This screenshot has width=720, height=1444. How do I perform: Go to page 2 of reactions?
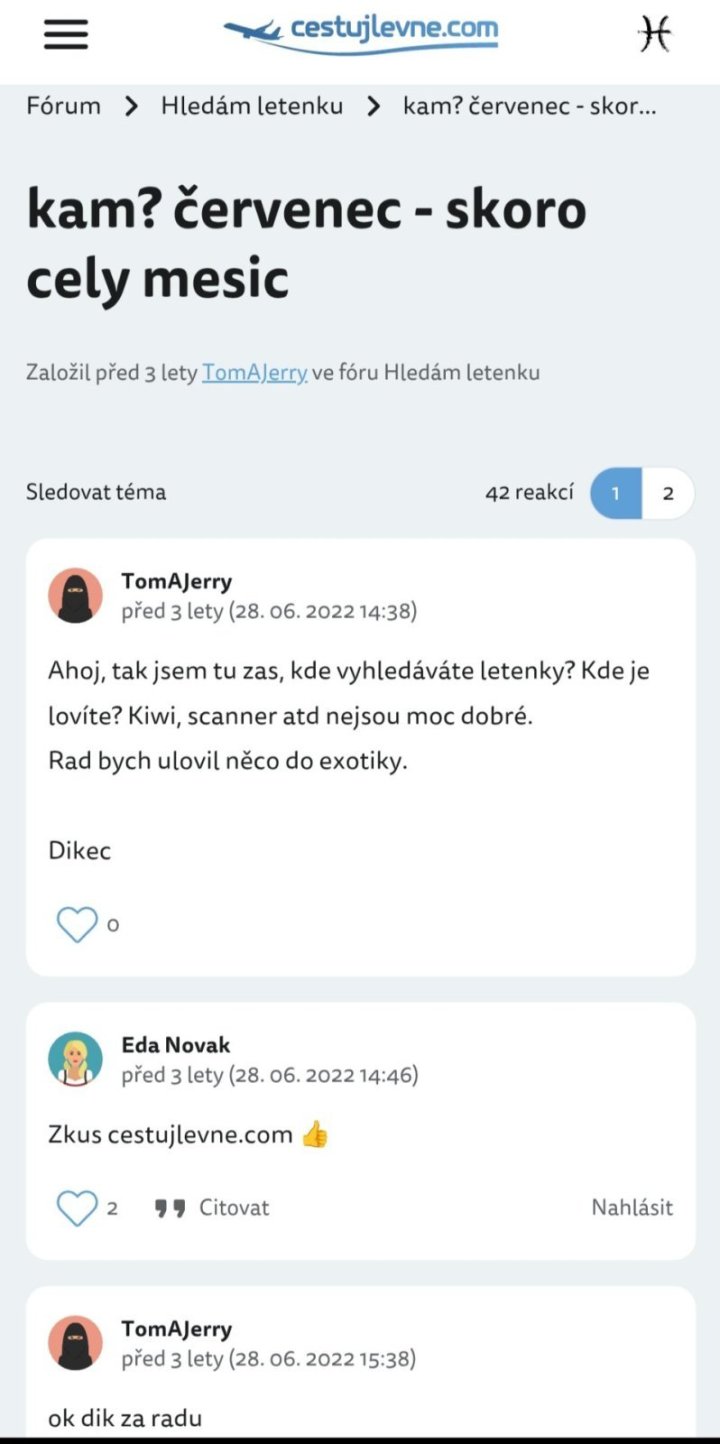[x=668, y=493]
